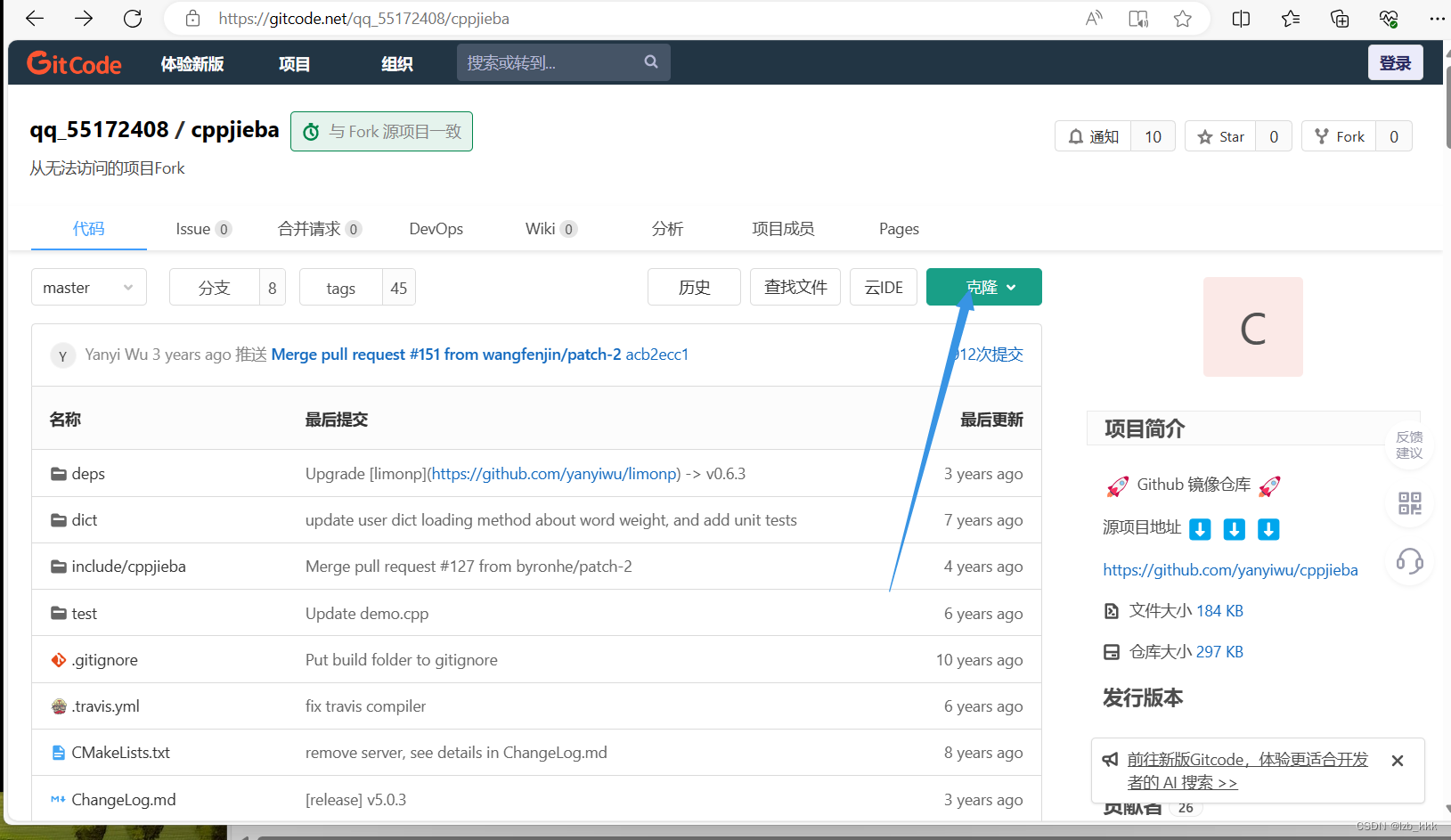View site info via the lock icon

[192, 19]
